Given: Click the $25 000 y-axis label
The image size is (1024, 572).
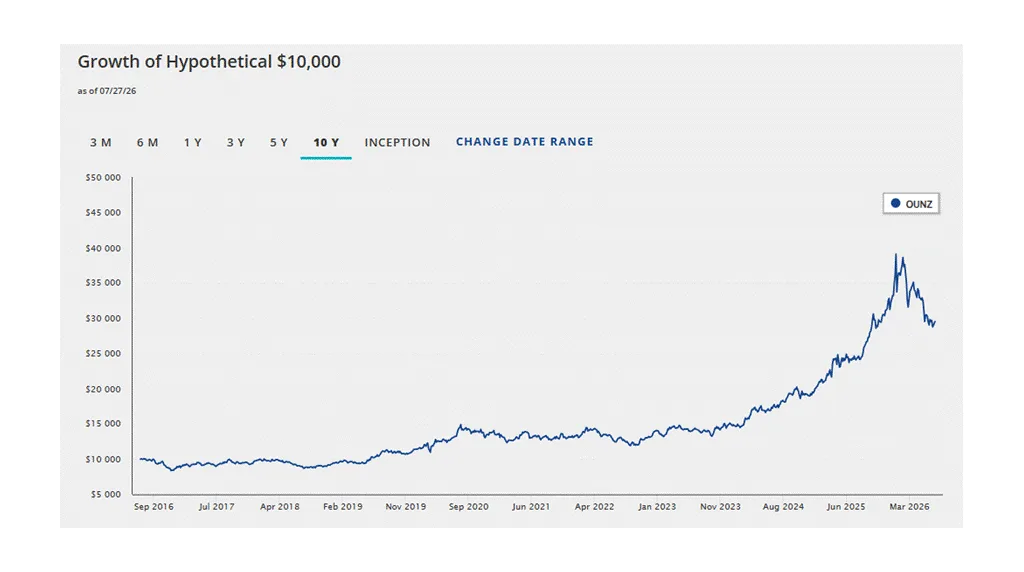Looking at the screenshot, I should coord(103,353).
